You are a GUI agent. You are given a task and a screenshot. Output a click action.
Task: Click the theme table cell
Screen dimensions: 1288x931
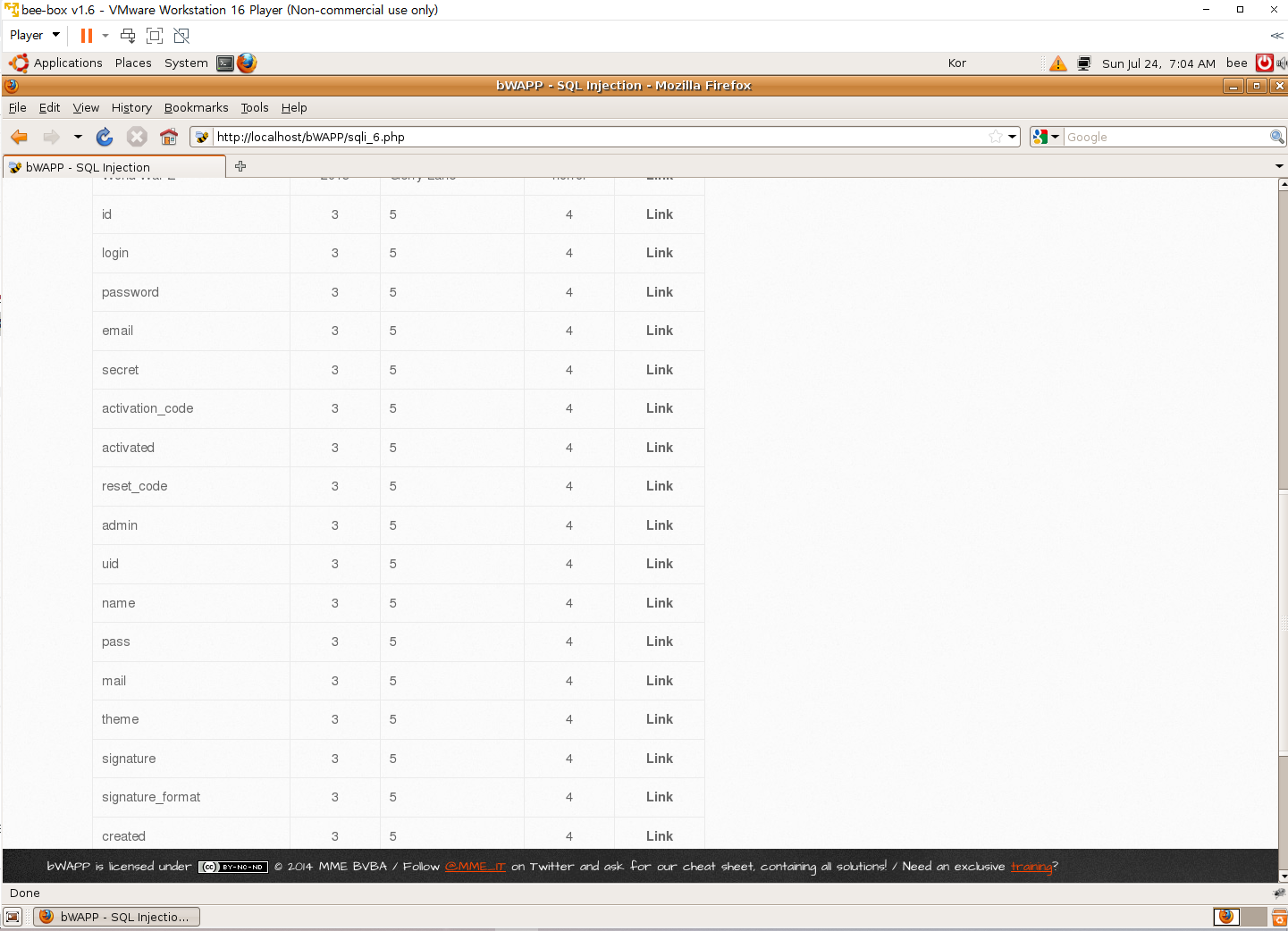pos(191,719)
